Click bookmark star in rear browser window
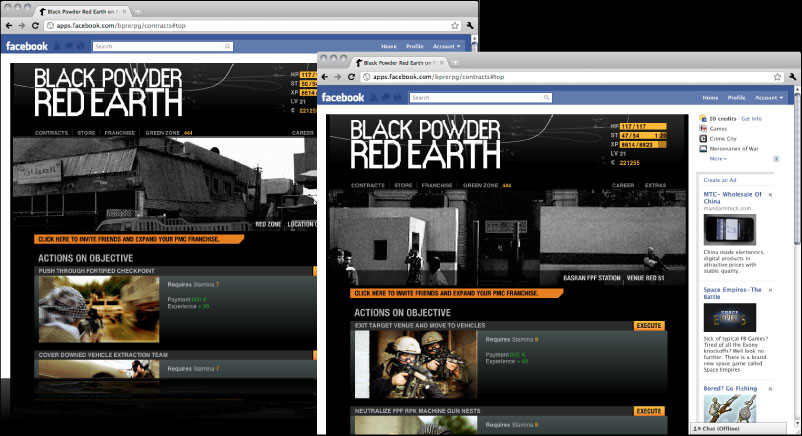The height and width of the screenshot is (436, 802). [455, 25]
